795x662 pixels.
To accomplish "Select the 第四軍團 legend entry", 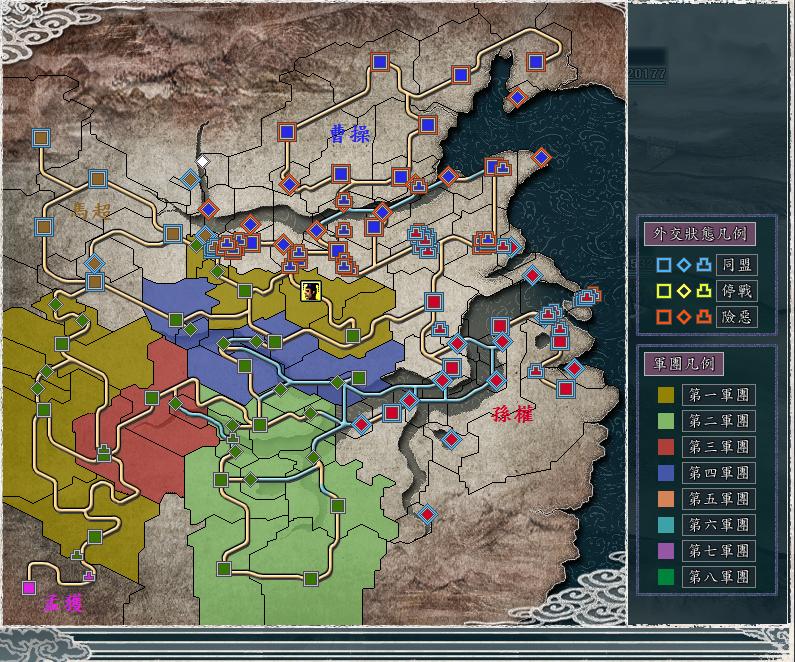I will 719,473.
